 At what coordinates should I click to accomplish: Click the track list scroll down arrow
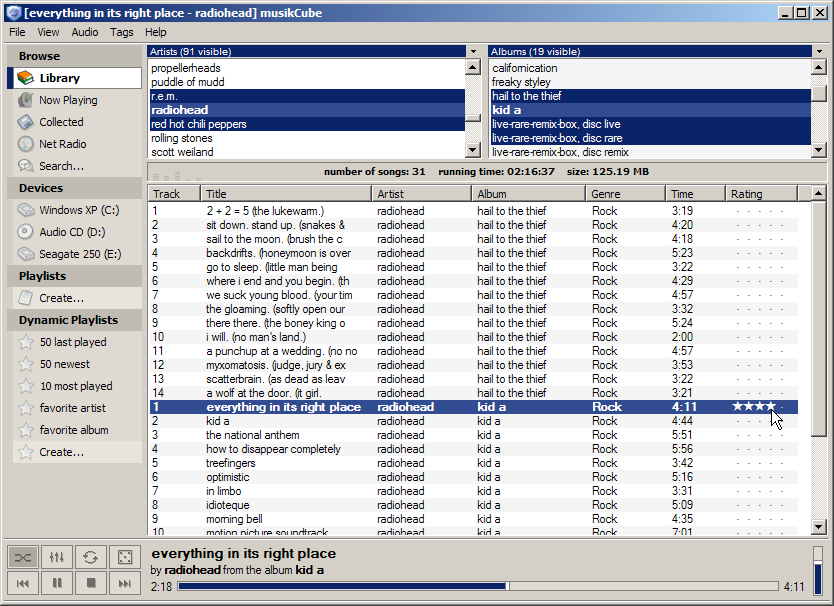(819, 527)
